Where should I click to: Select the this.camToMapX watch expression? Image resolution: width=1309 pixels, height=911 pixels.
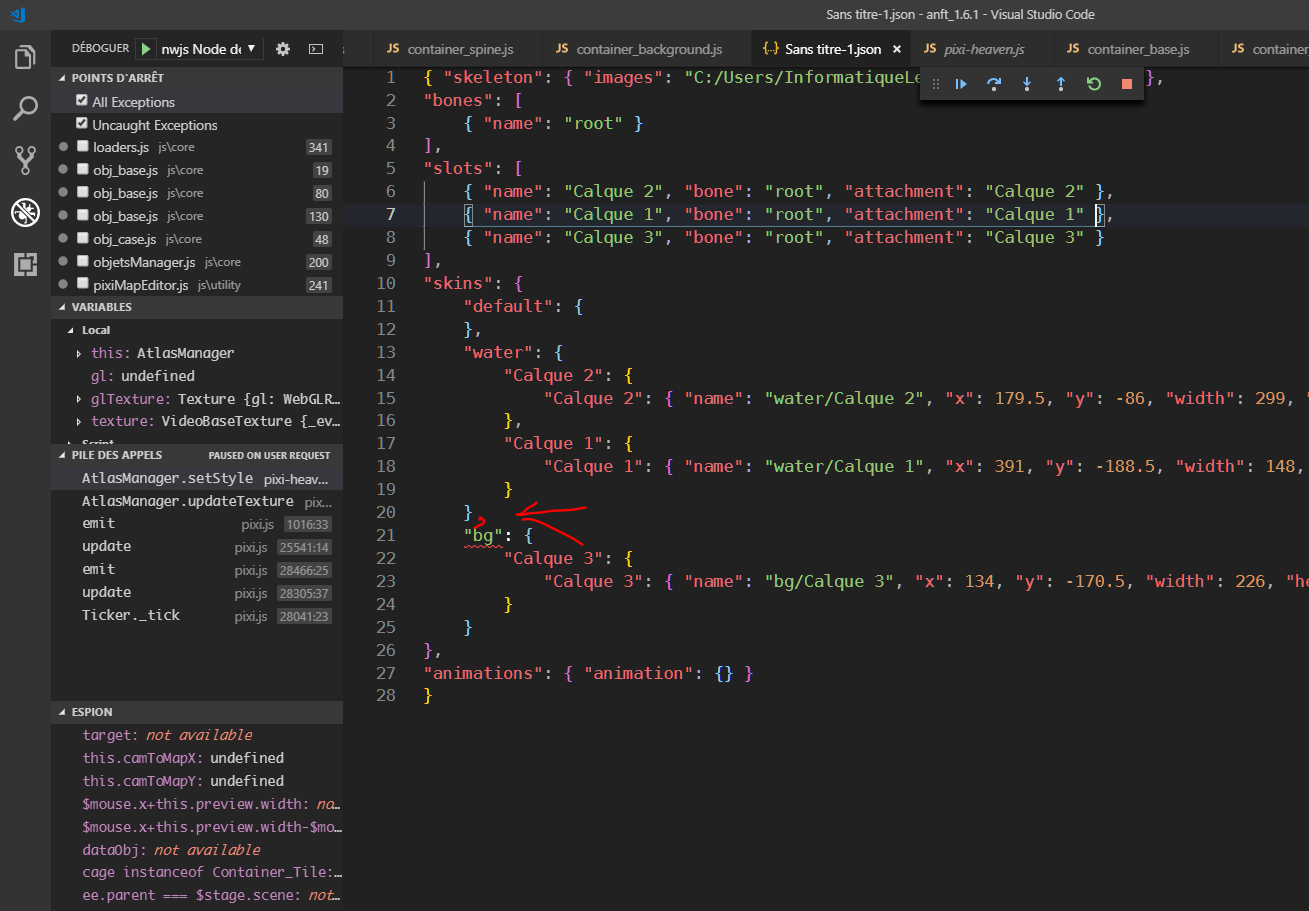197,758
